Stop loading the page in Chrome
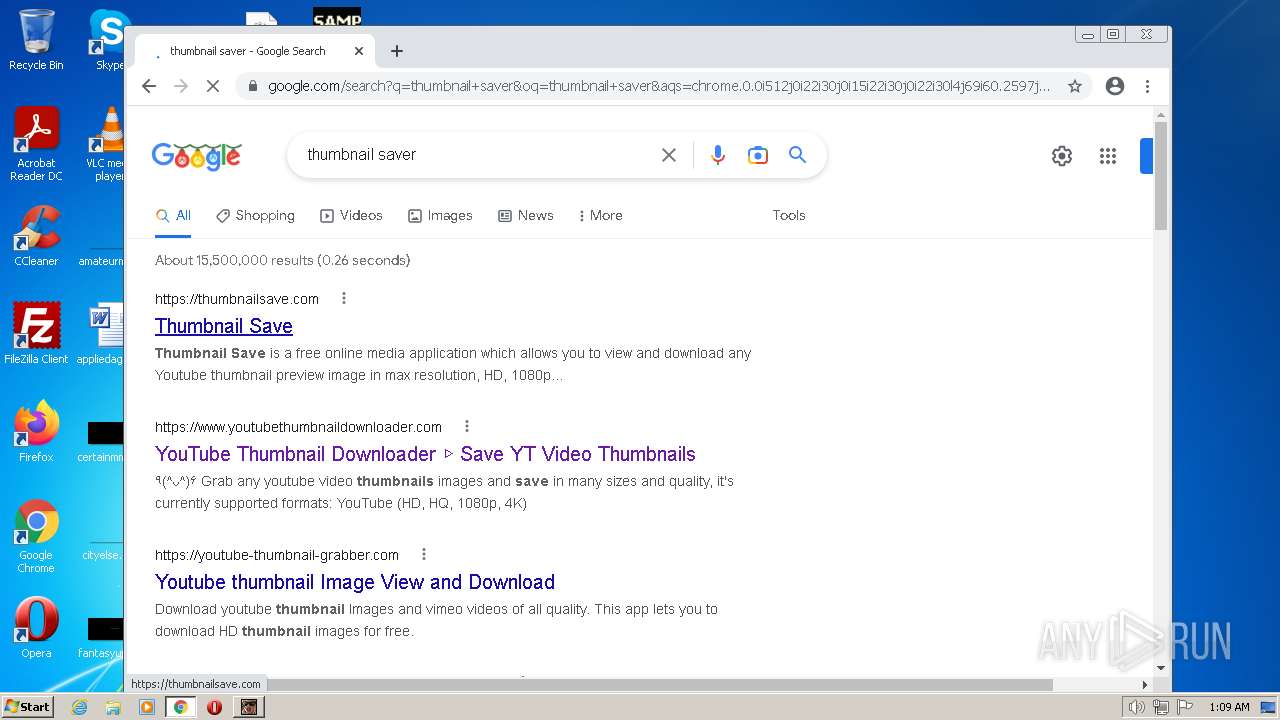The image size is (1280, 720). tap(212, 86)
